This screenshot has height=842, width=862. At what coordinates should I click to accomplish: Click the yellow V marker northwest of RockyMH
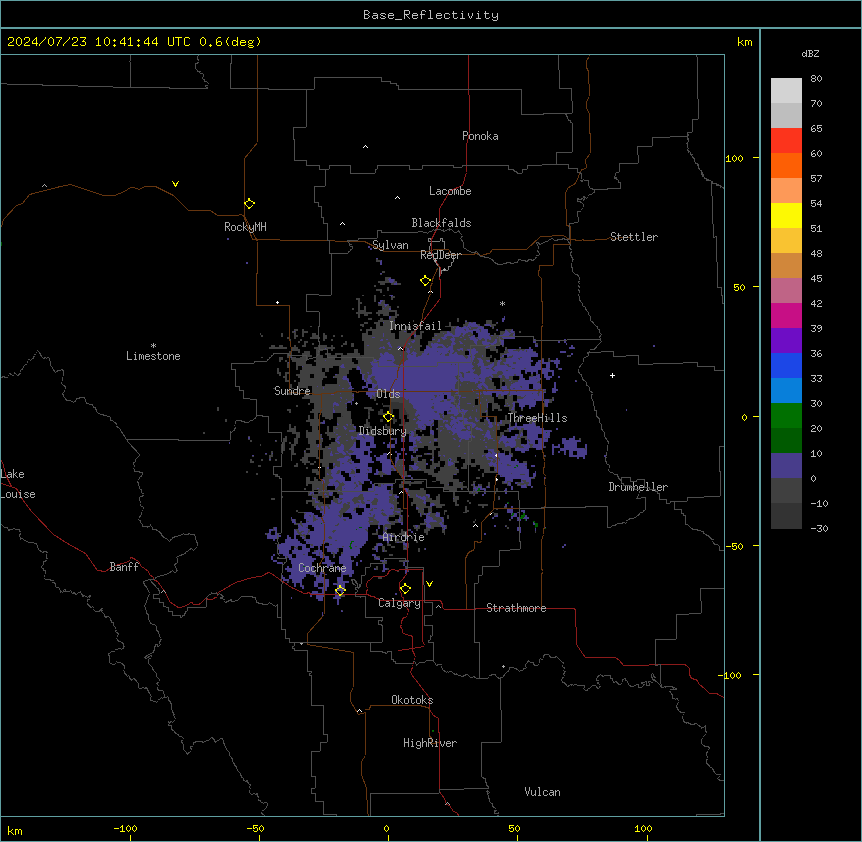175,184
